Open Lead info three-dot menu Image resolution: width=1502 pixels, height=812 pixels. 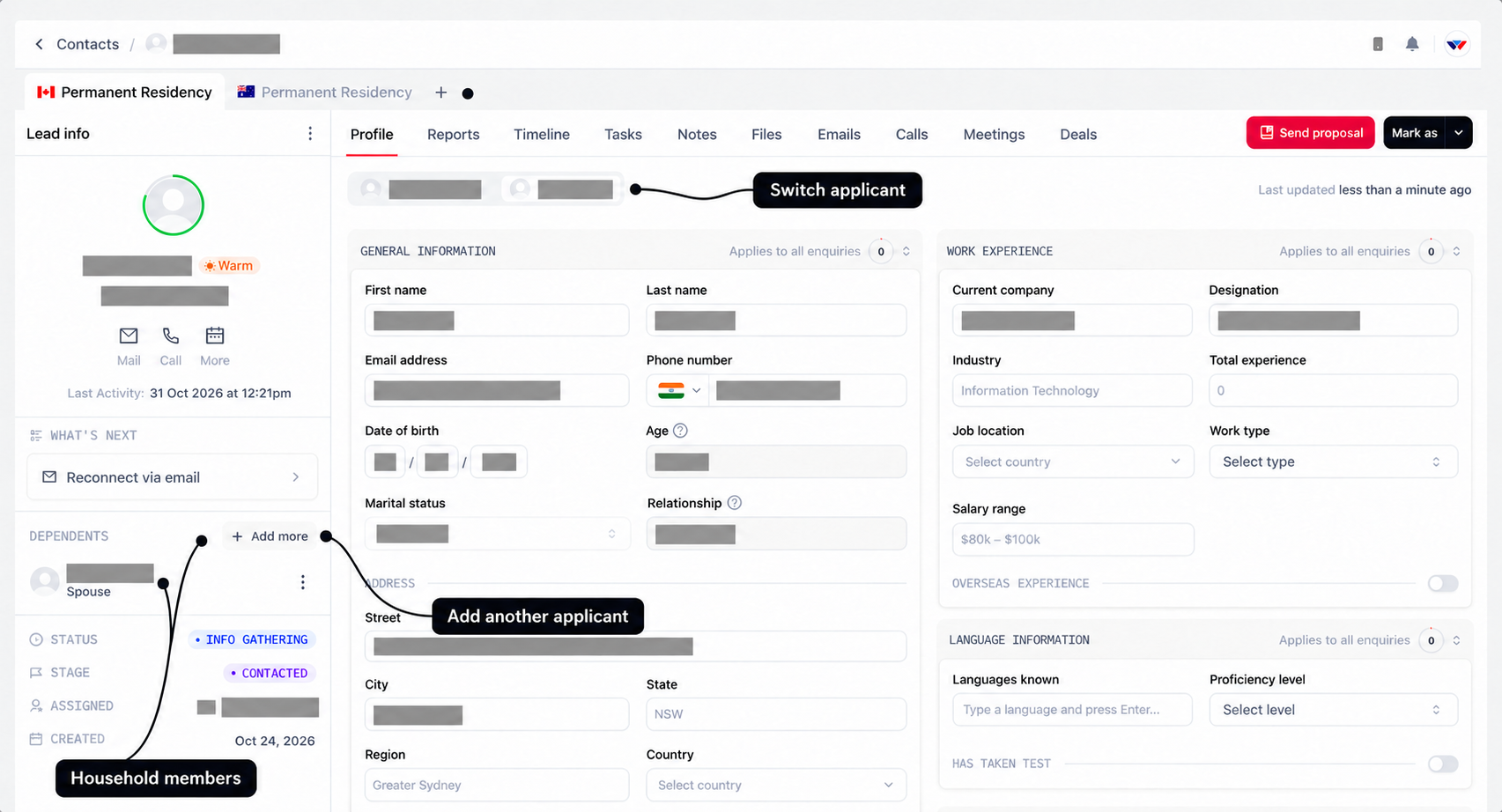coord(309,133)
